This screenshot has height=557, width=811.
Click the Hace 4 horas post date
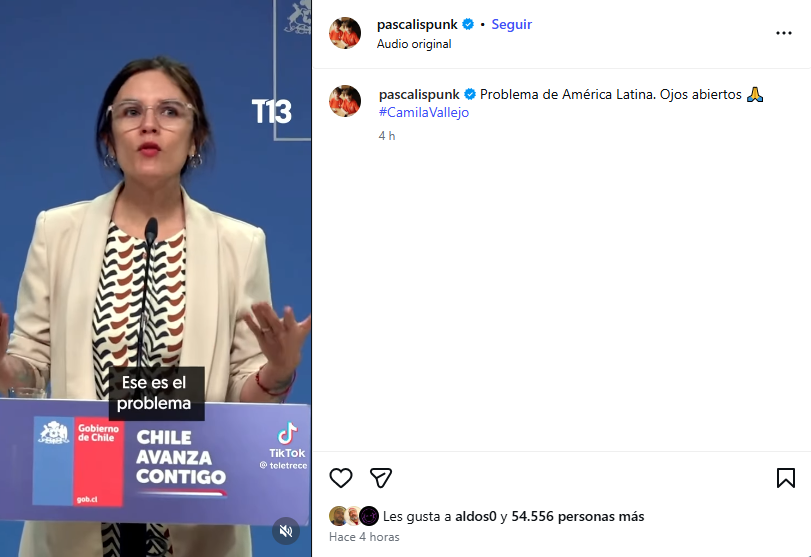pos(364,537)
